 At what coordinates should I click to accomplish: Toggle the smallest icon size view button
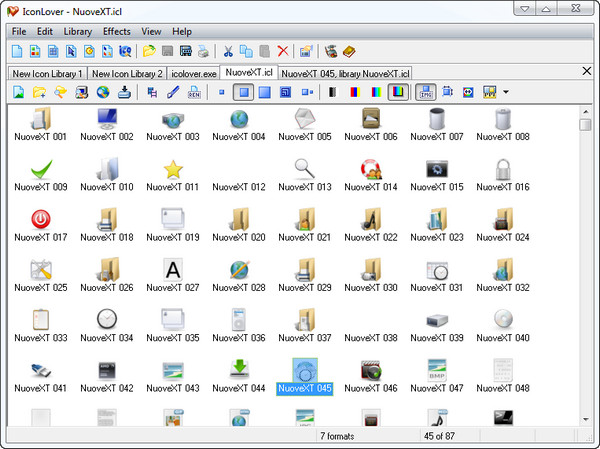(x=221, y=92)
